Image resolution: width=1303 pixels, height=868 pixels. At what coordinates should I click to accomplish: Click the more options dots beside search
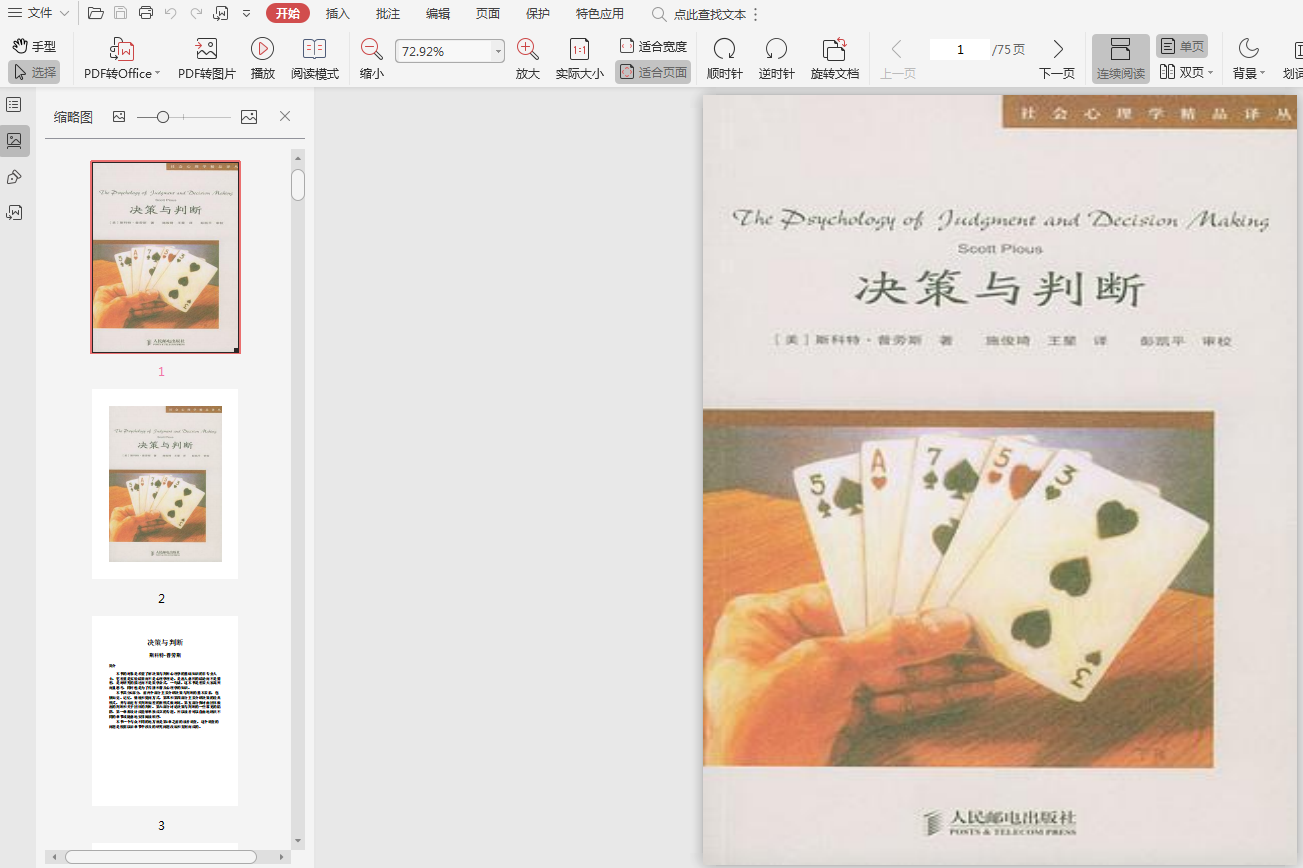coord(755,14)
